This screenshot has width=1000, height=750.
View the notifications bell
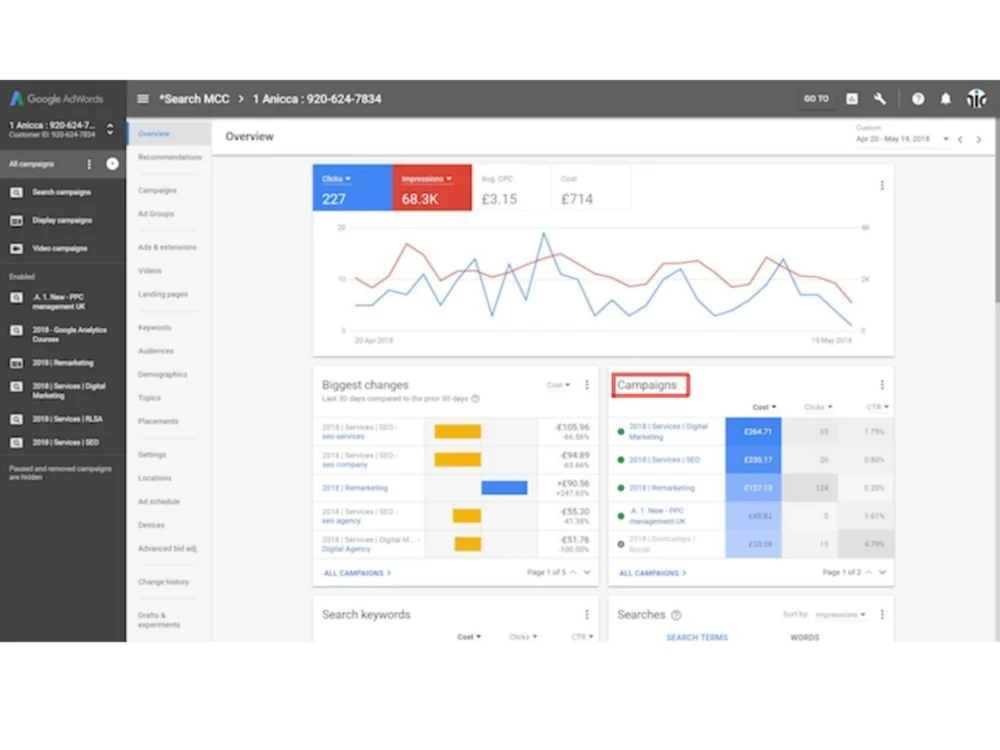pyautogui.click(x=946, y=99)
